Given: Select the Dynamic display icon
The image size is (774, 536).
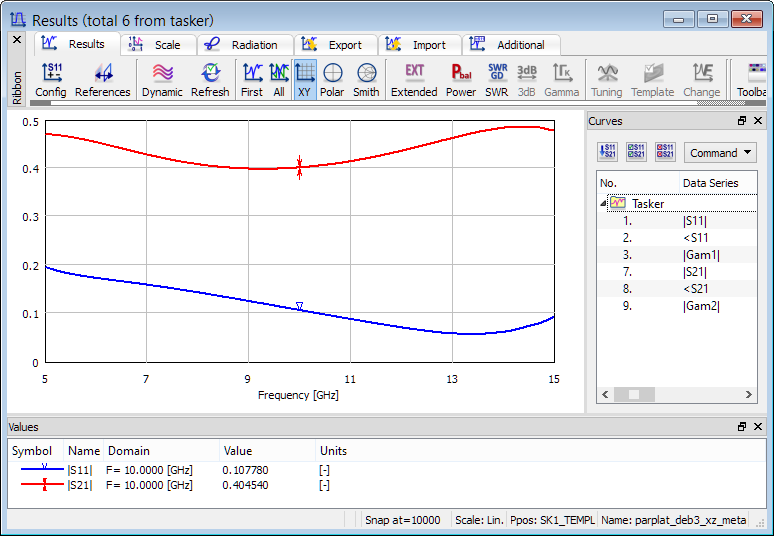Looking at the screenshot, I should 162,79.
